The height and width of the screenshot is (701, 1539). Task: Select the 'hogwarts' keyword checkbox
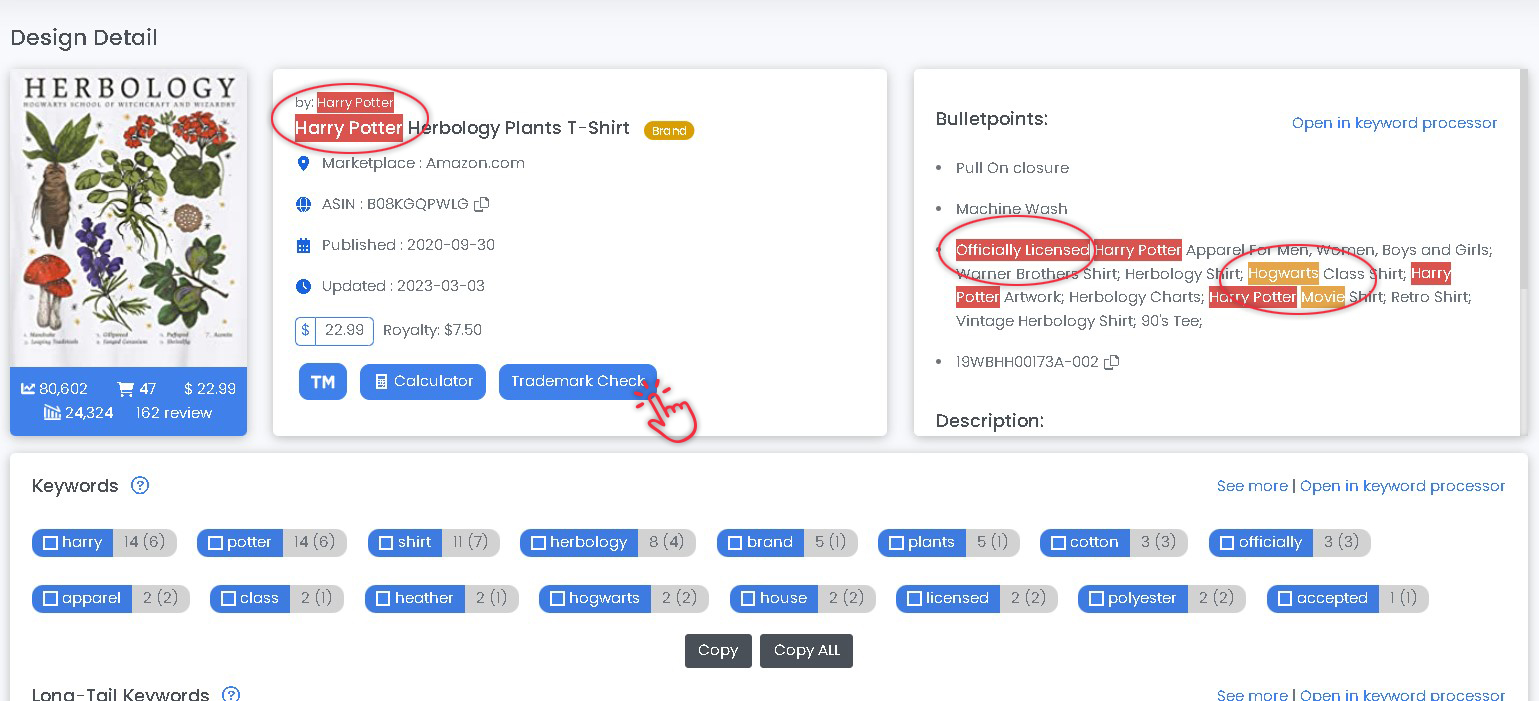click(x=558, y=599)
